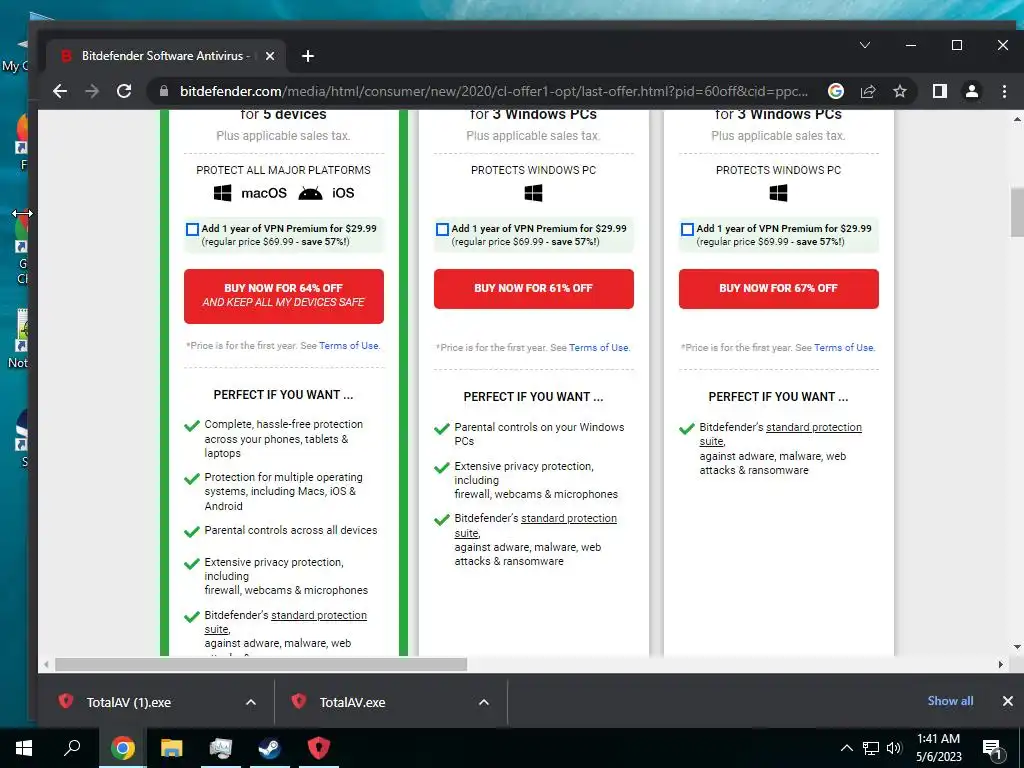Viewport: 1024px width, 768px height.
Task: Click Buy Now for 64% Off
Action: (283, 296)
